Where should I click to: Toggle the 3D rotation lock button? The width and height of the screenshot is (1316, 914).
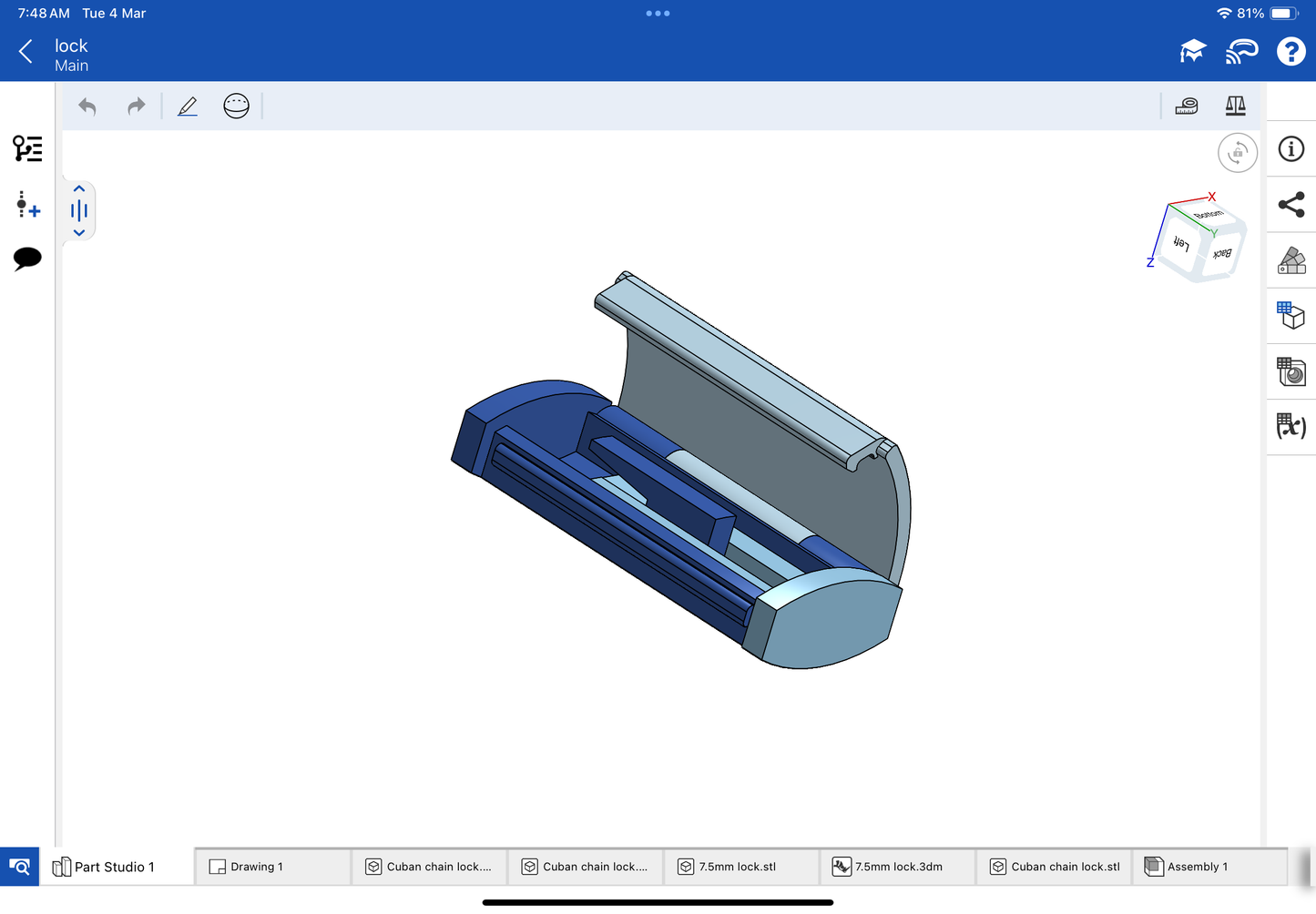(1237, 153)
